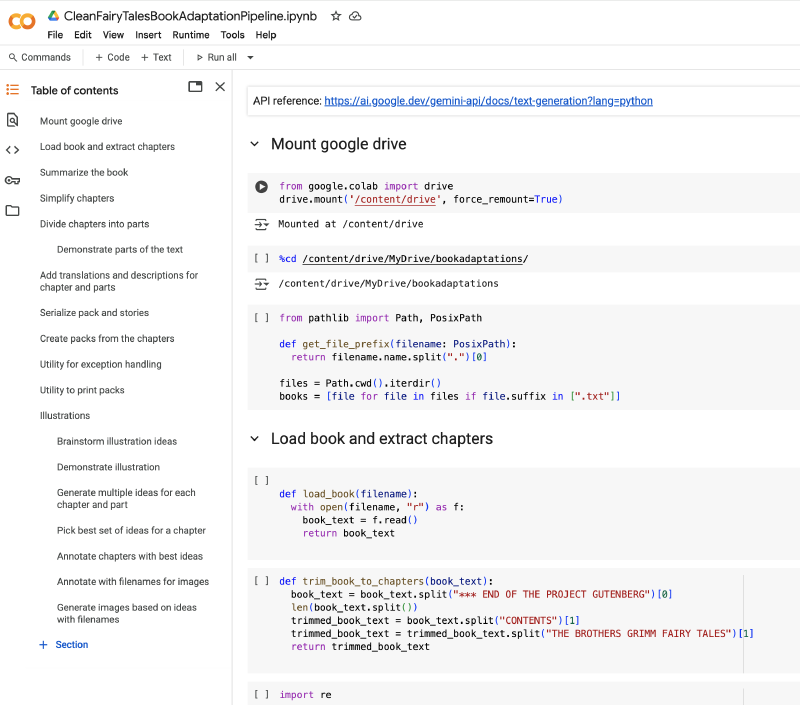Collapse the Load book and extract chapters section
The height and width of the screenshot is (705, 800).
tap(255, 439)
